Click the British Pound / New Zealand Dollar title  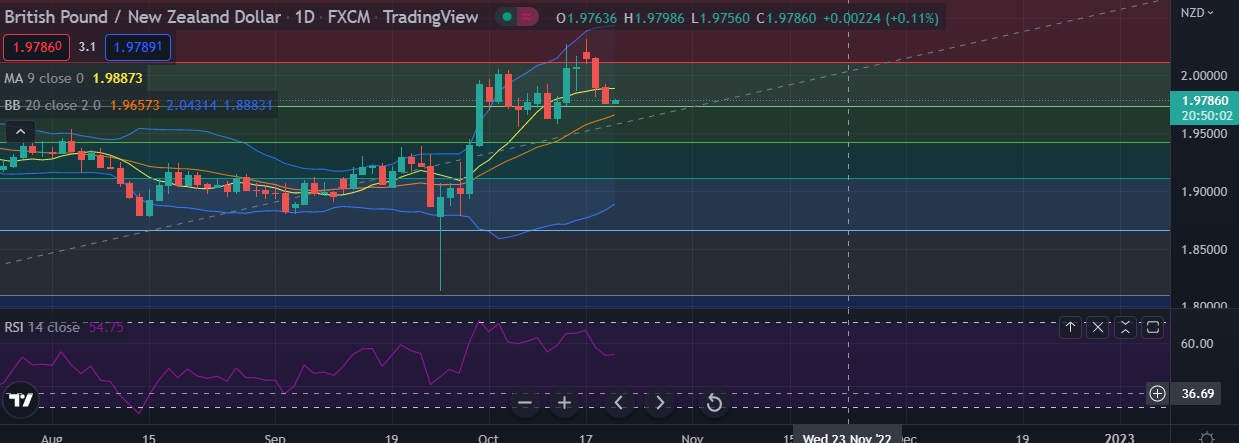pos(143,17)
